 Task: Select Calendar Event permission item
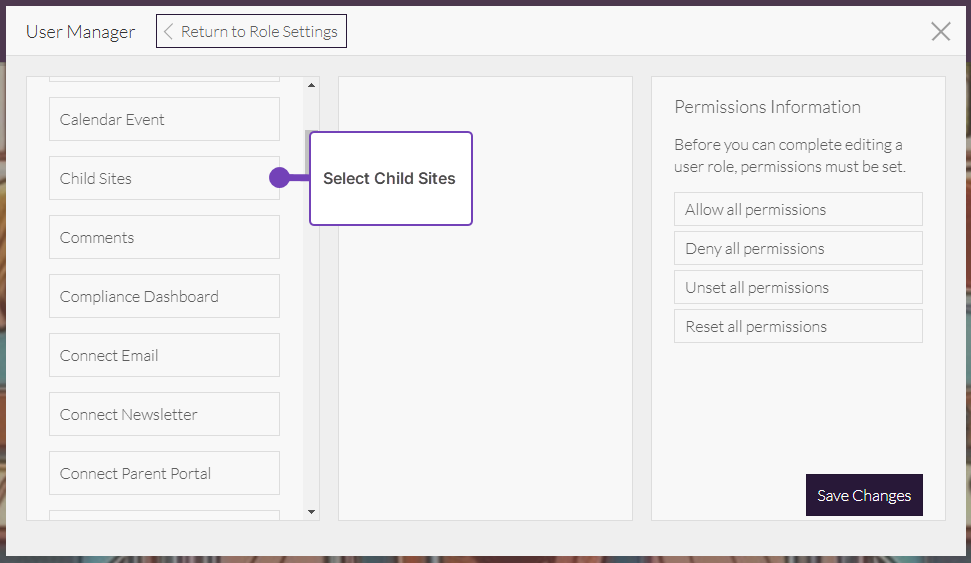click(164, 119)
